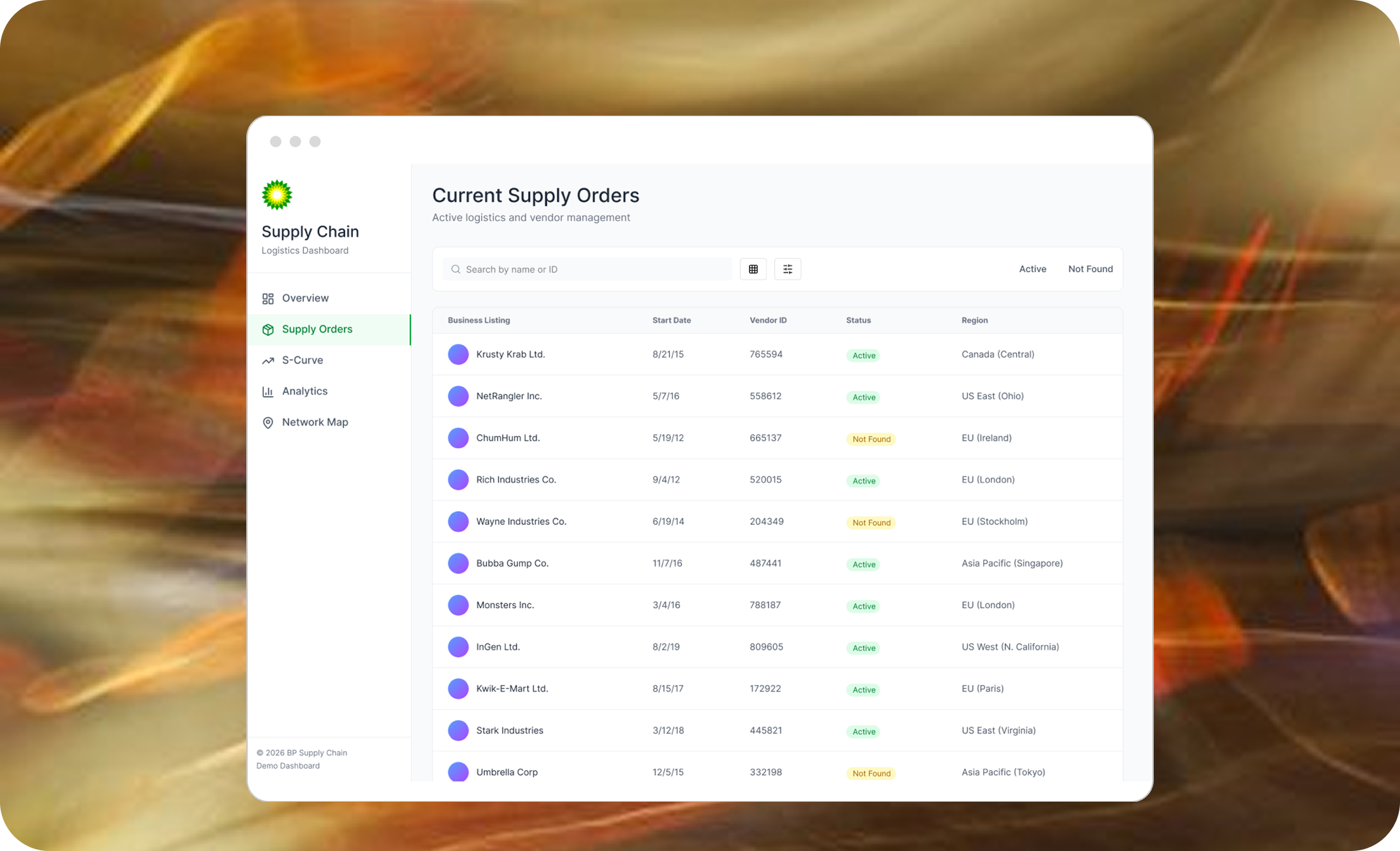Go to the Analytics section
This screenshot has width=1400, height=851.
[x=304, y=391]
